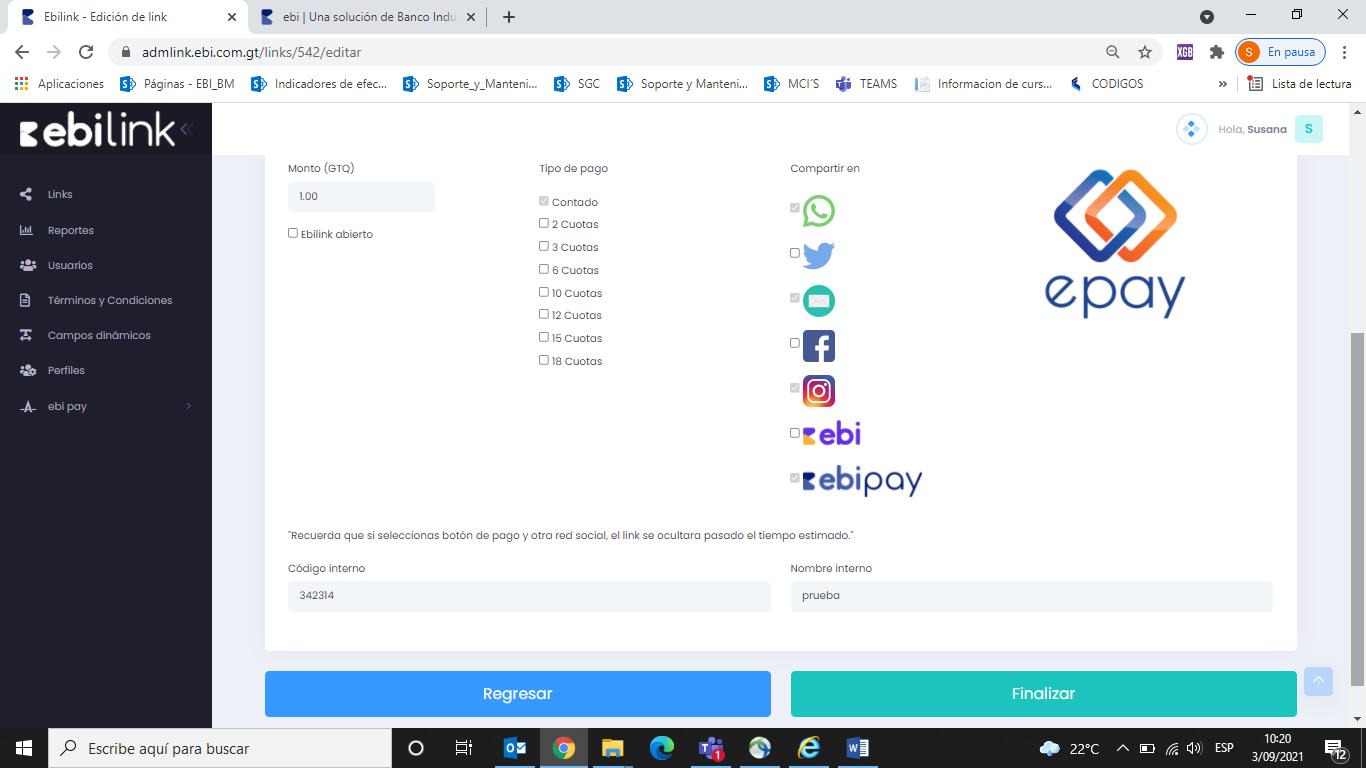Open the CODIGOS bookmark
The width and height of the screenshot is (1366, 768).
[x=1106, y=84]
